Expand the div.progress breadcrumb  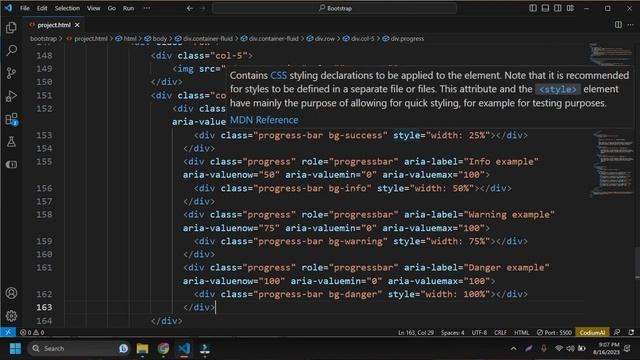pos(407,39)
